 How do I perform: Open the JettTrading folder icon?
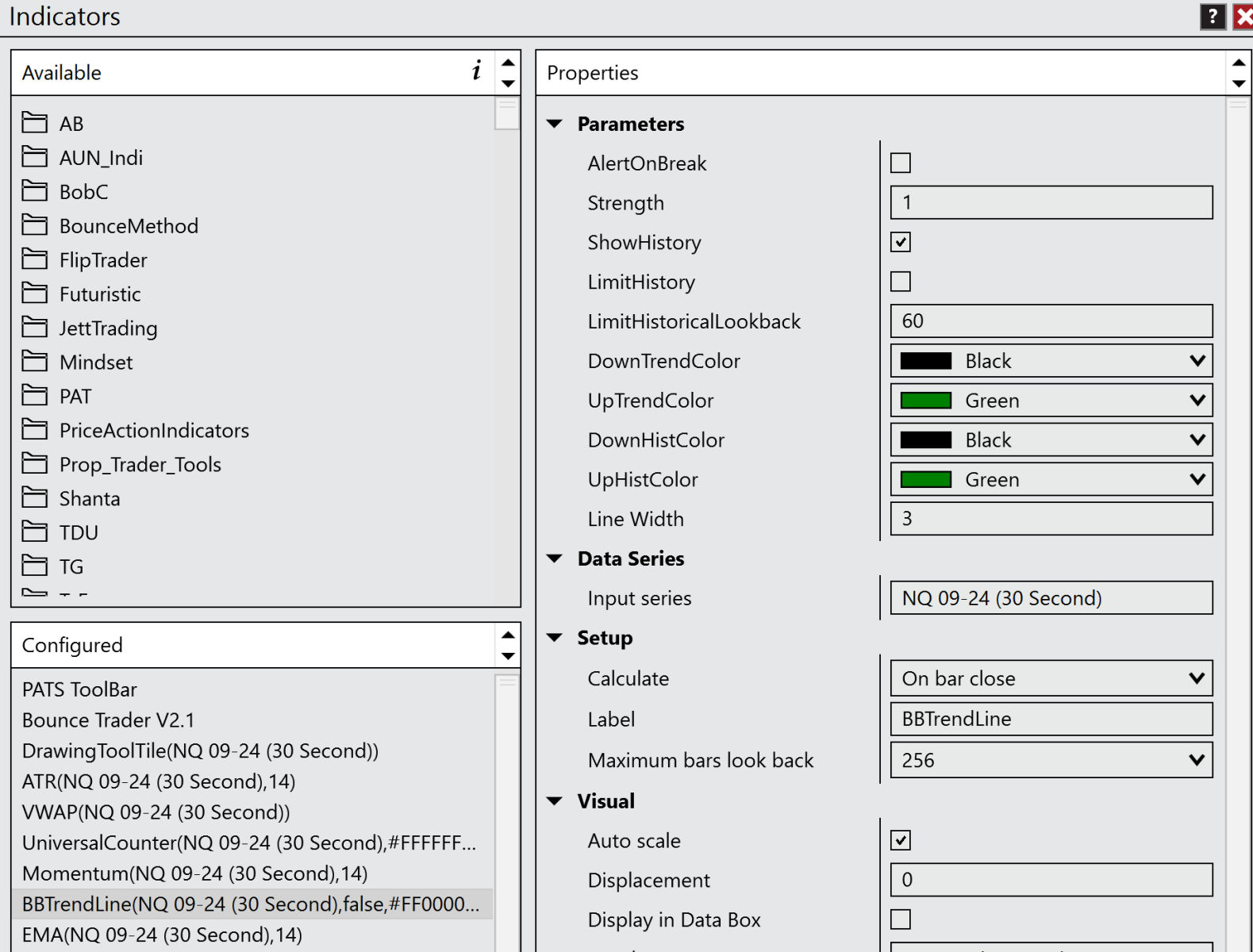tap(34, 327)
